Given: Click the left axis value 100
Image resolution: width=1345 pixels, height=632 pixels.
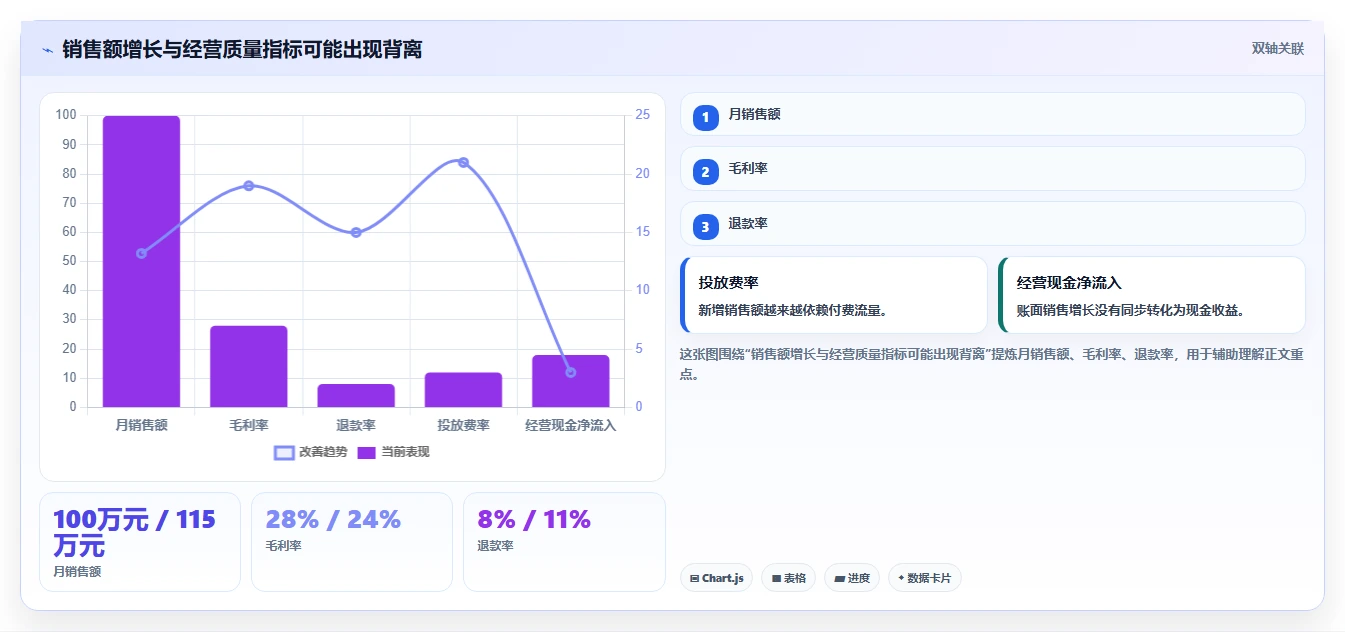Looking at the screenshot, I should pos(66,115).
